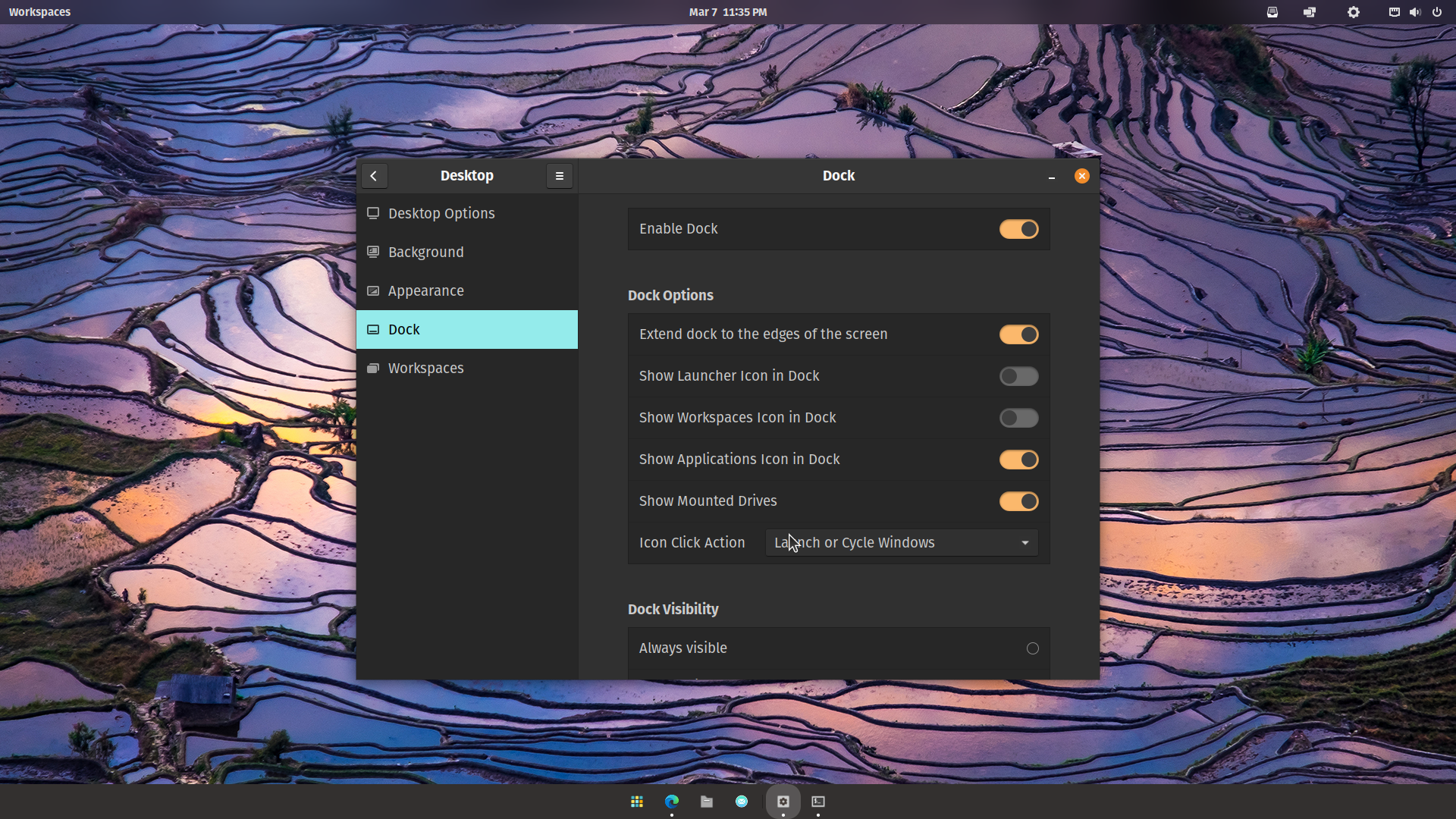Select the Always visible option

(1032, 648)
